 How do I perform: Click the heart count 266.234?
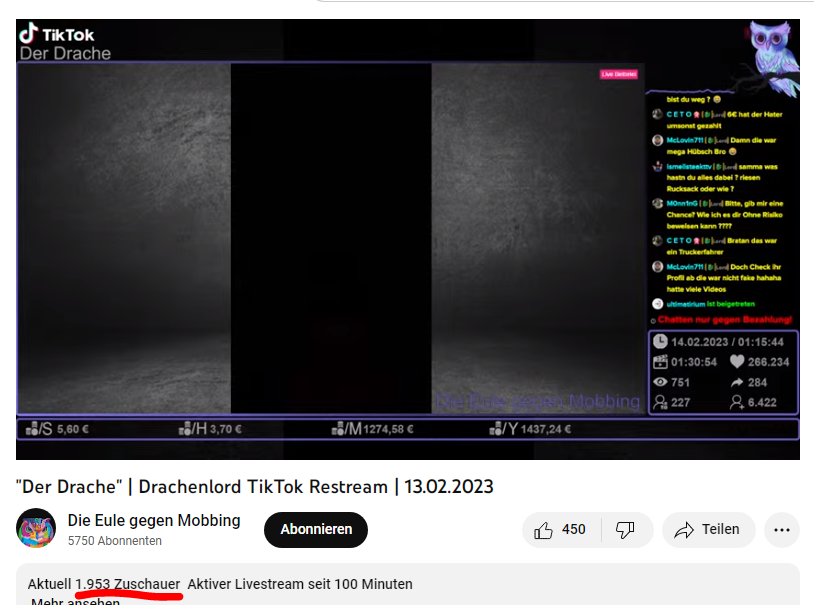click(x=768, y=362)
